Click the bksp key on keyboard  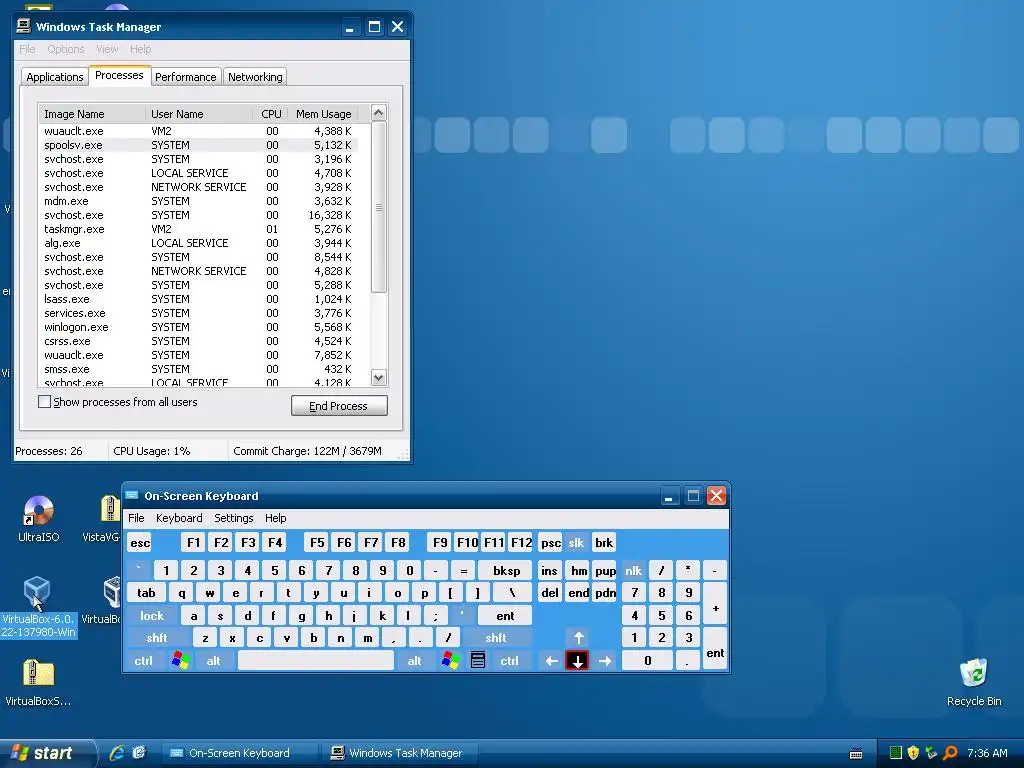[x=506, y=571]
